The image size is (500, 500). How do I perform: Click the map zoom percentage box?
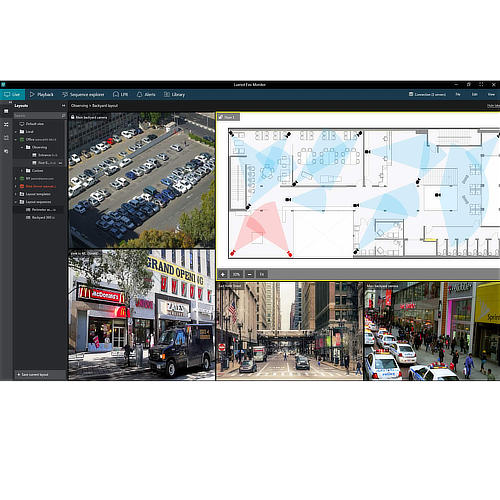point(236,274)
